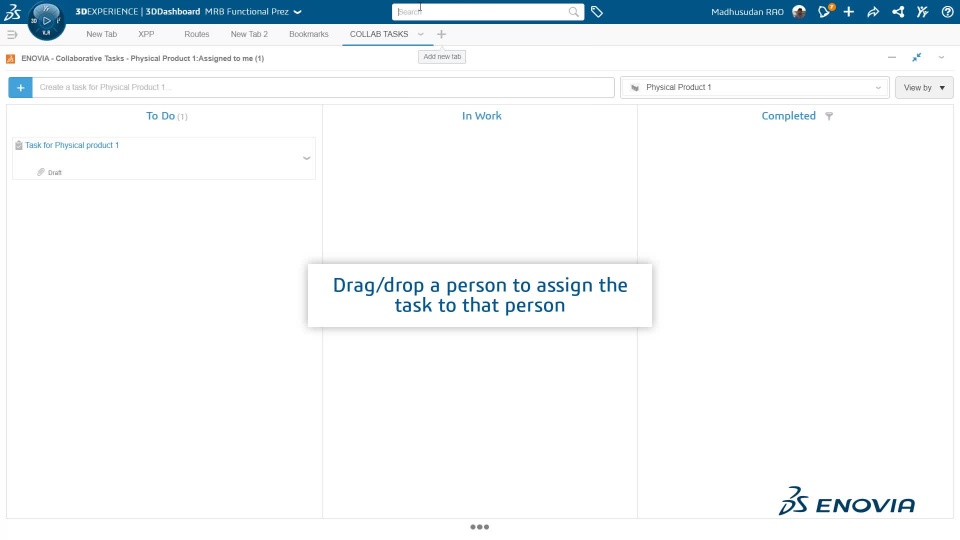The width and height of the screenshot is (960, 540).
Task: Click the widget title ENOVIA - Collaborative Tasks
Action: click(x=143, y=59)
